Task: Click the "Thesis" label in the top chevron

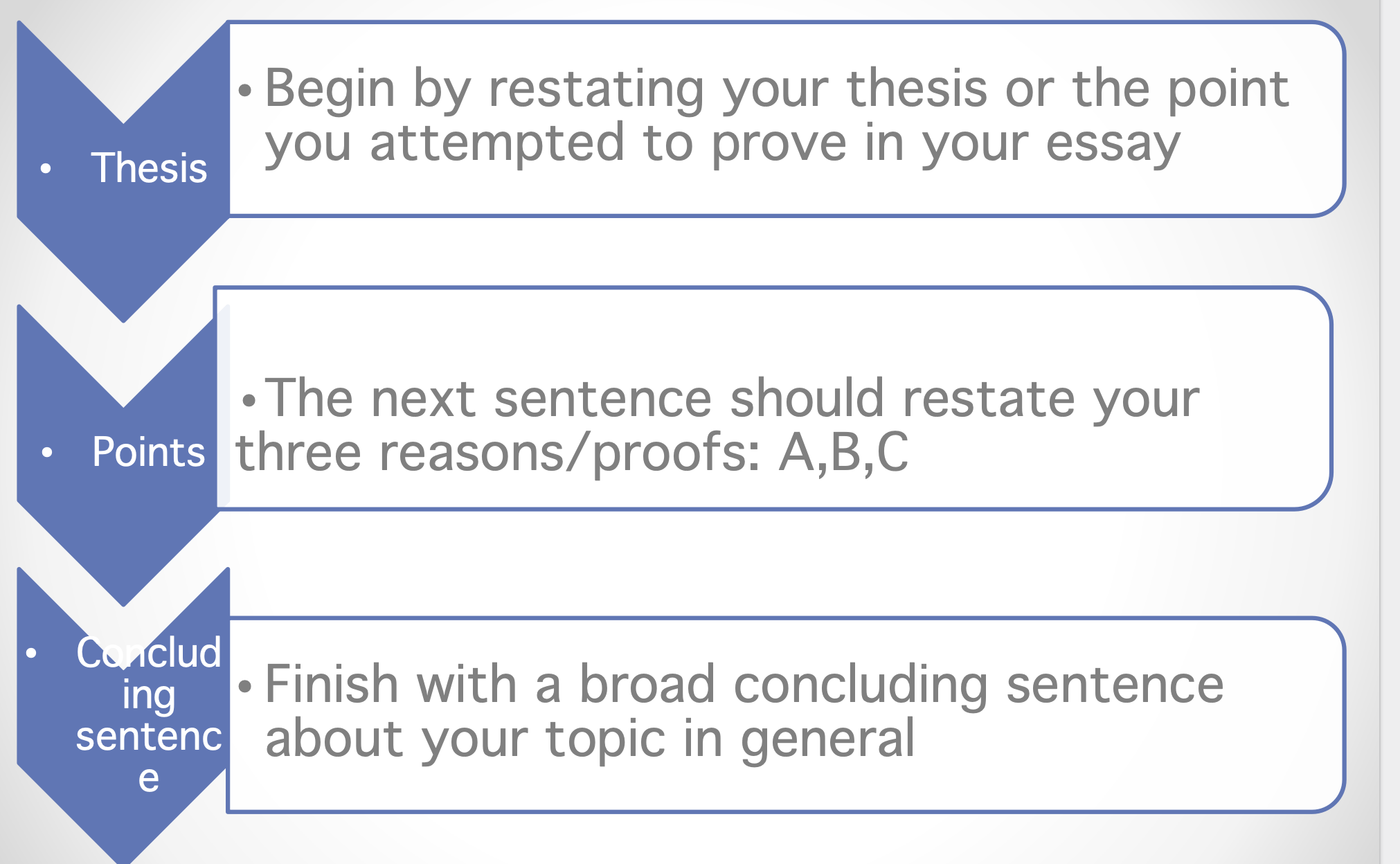Action: tap(149, 168)
